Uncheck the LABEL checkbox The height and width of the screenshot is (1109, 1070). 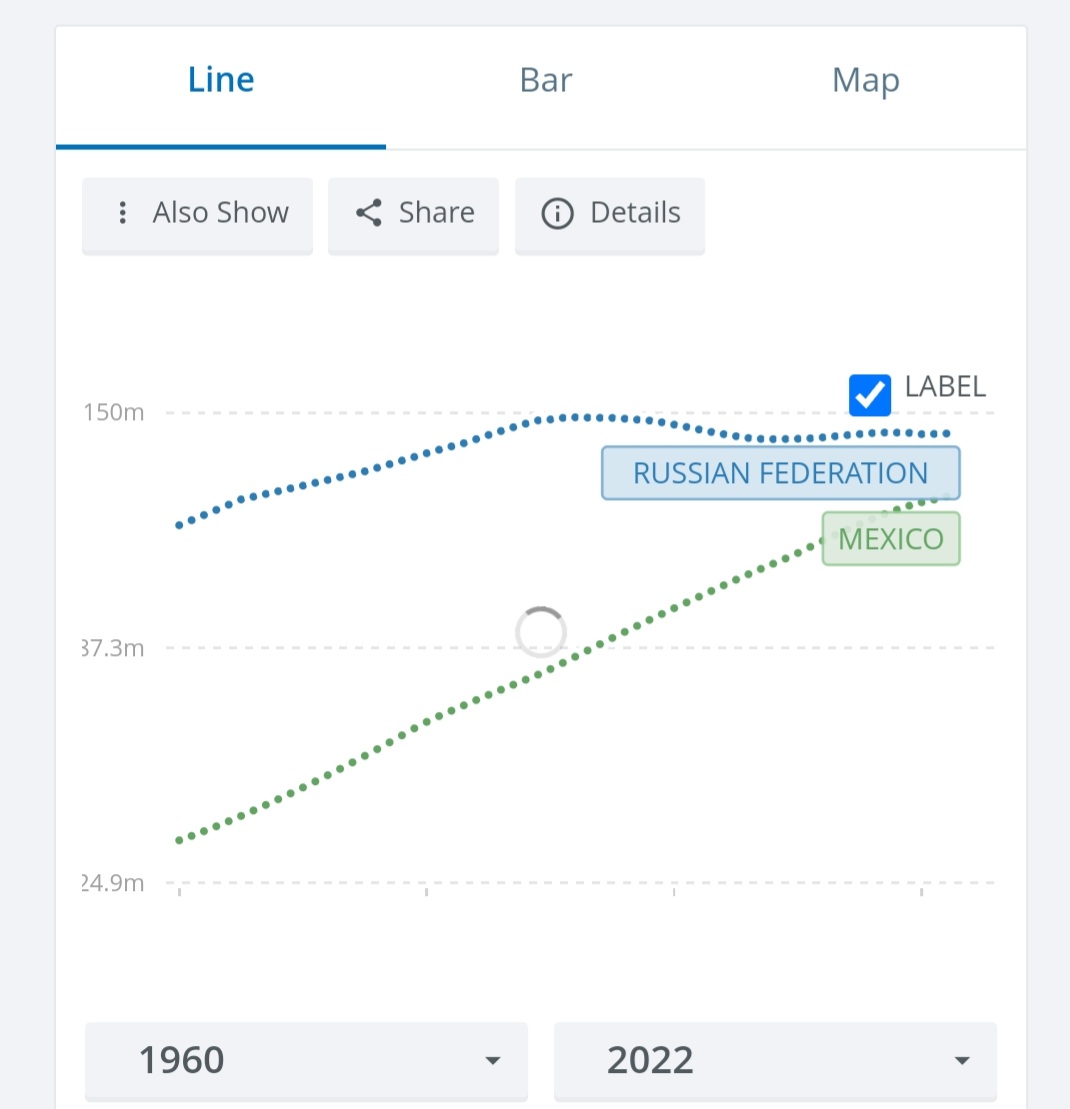pyautogui.click(x=870, y=395)
